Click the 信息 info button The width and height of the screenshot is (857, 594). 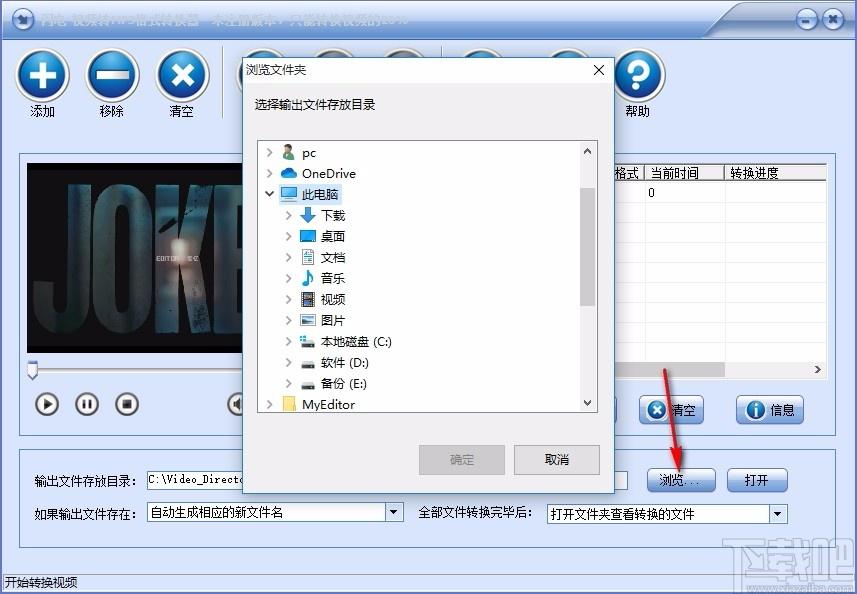coord(770,410)
